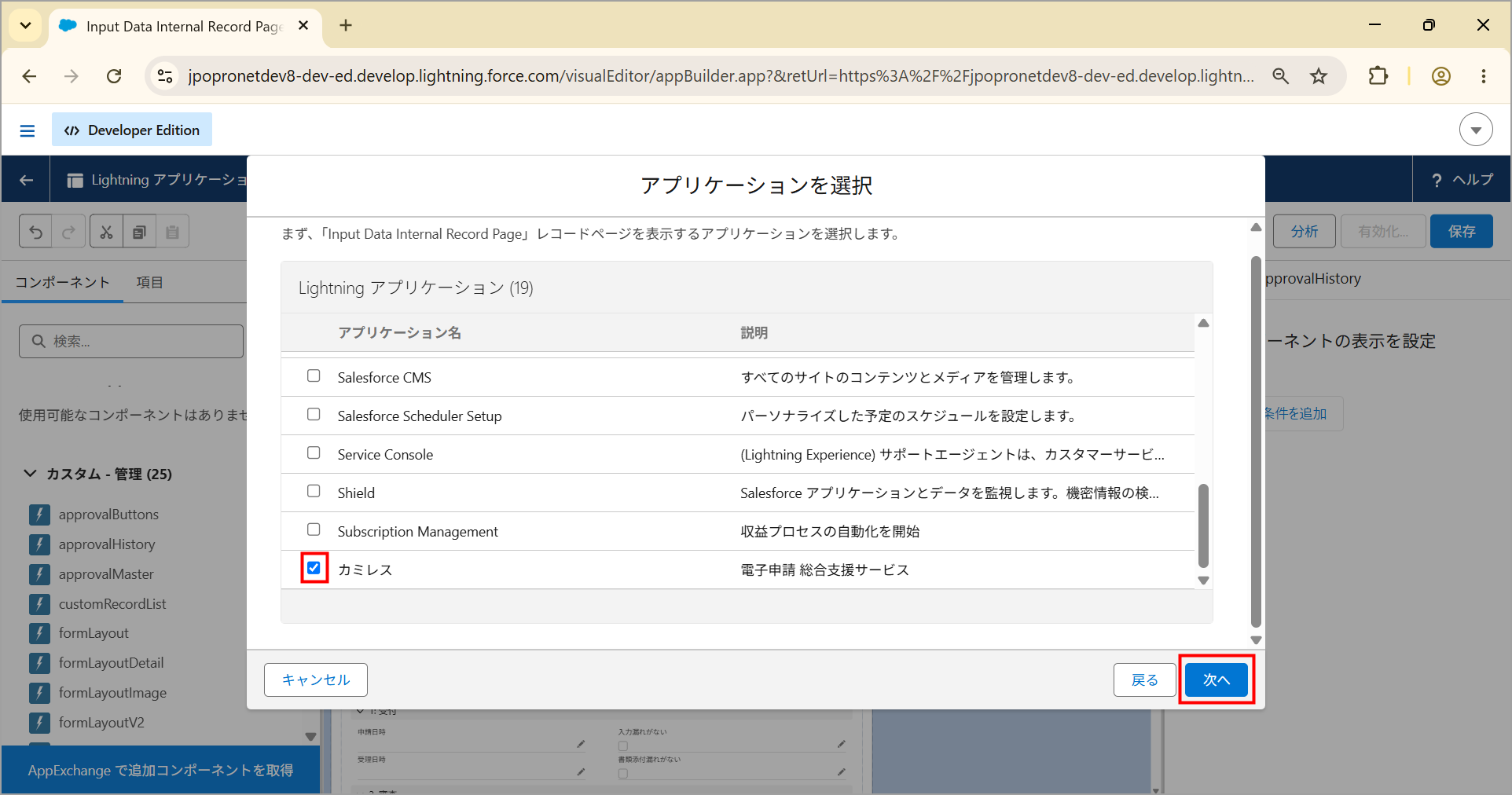
Task: Click the 戻る button
Action: point(1145,680)
